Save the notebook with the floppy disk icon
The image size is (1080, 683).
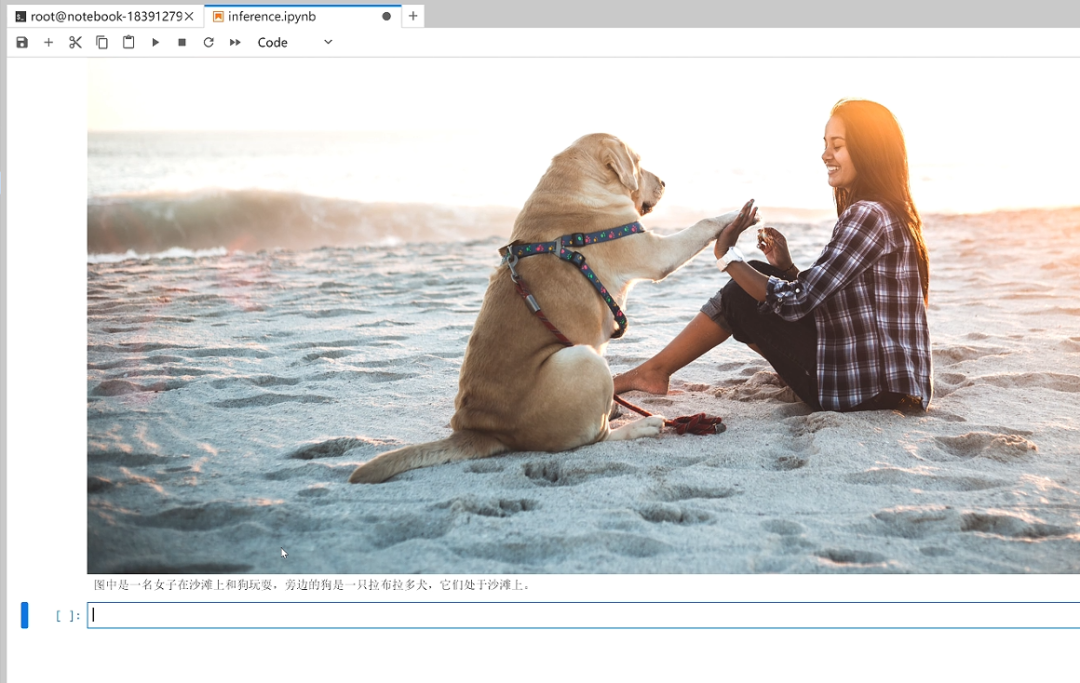[22, 42]
